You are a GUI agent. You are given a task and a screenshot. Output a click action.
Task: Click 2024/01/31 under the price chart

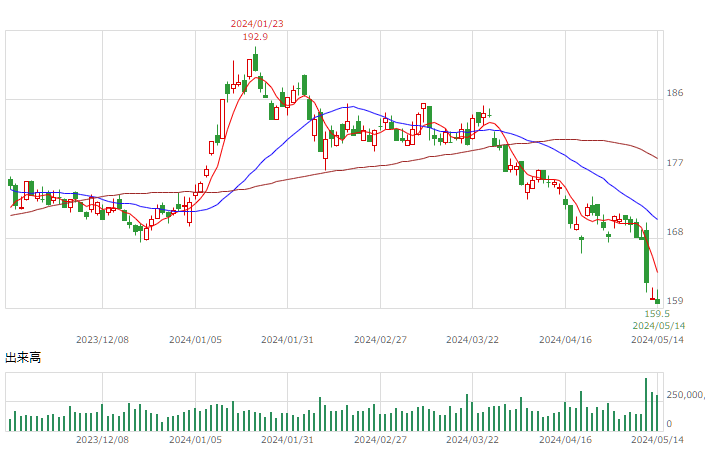point(287,340)
